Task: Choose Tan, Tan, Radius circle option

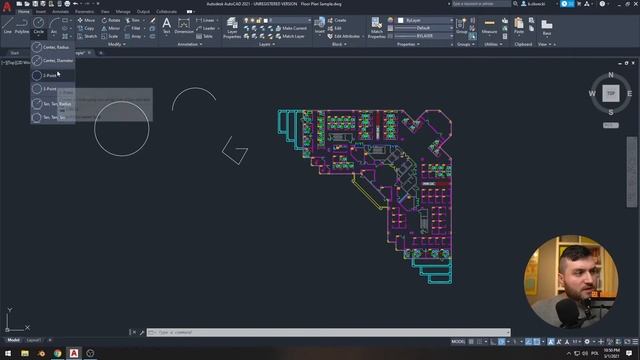Action: (53, 104)
